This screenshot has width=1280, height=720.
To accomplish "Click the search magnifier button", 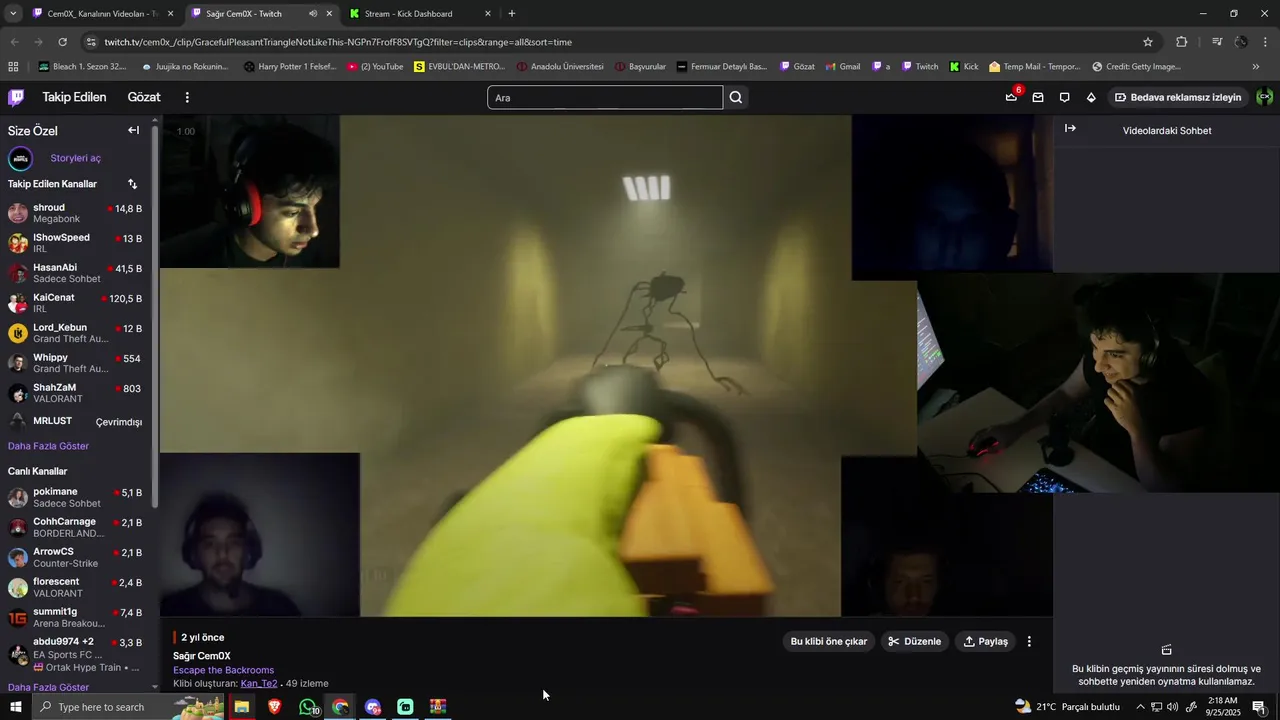I will tap(736, 97).
